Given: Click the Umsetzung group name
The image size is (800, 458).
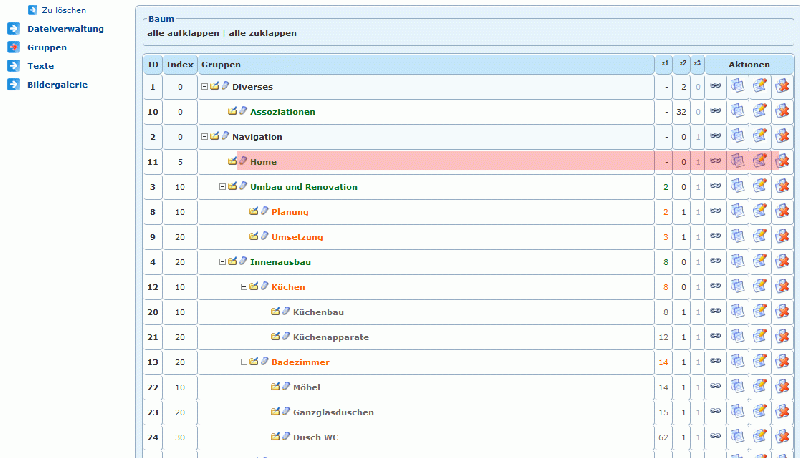Looking at the screenshot, I should tap(297, 237).
